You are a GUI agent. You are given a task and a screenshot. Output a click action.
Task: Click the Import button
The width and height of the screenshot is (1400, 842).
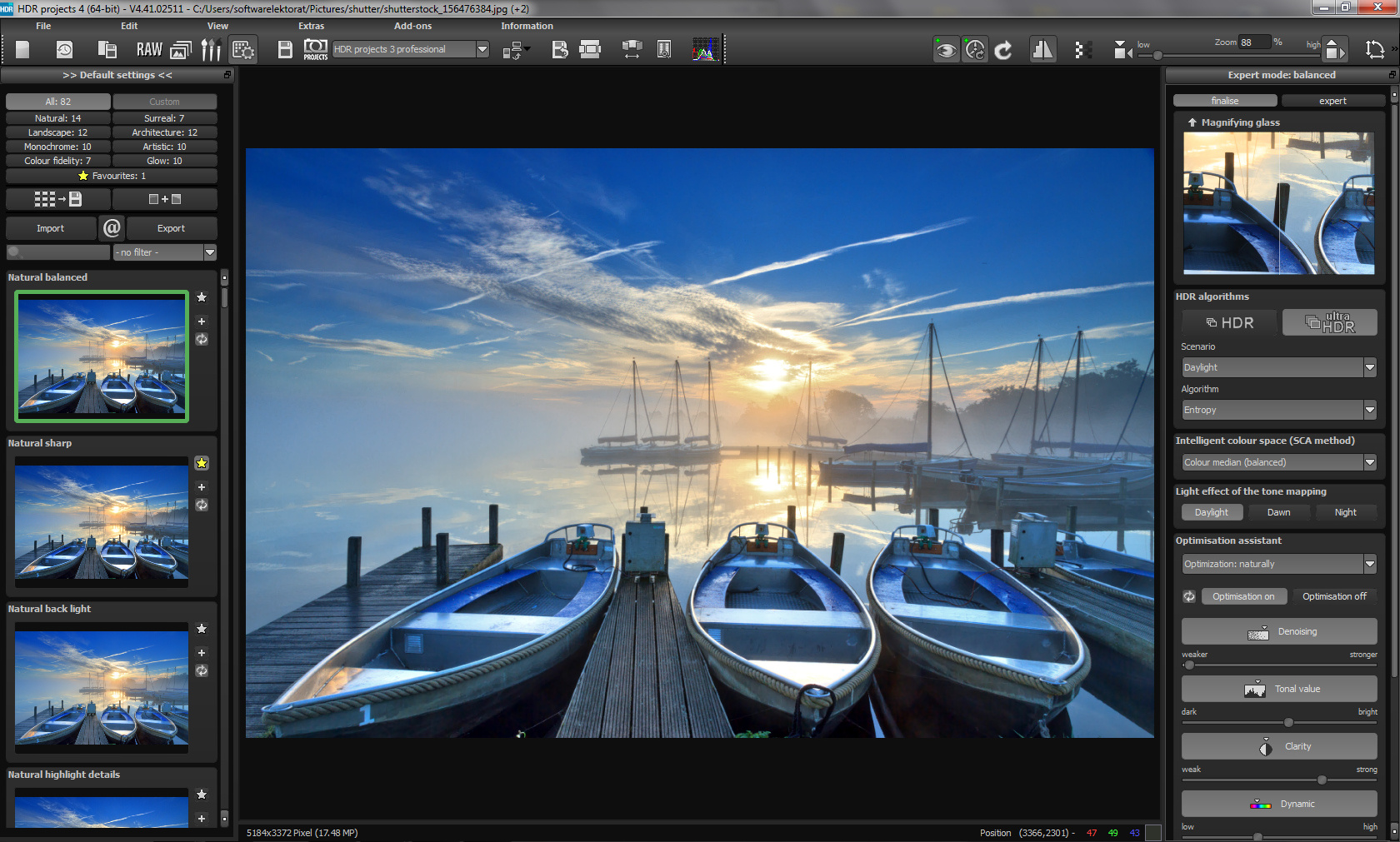(x=50, y=228)
